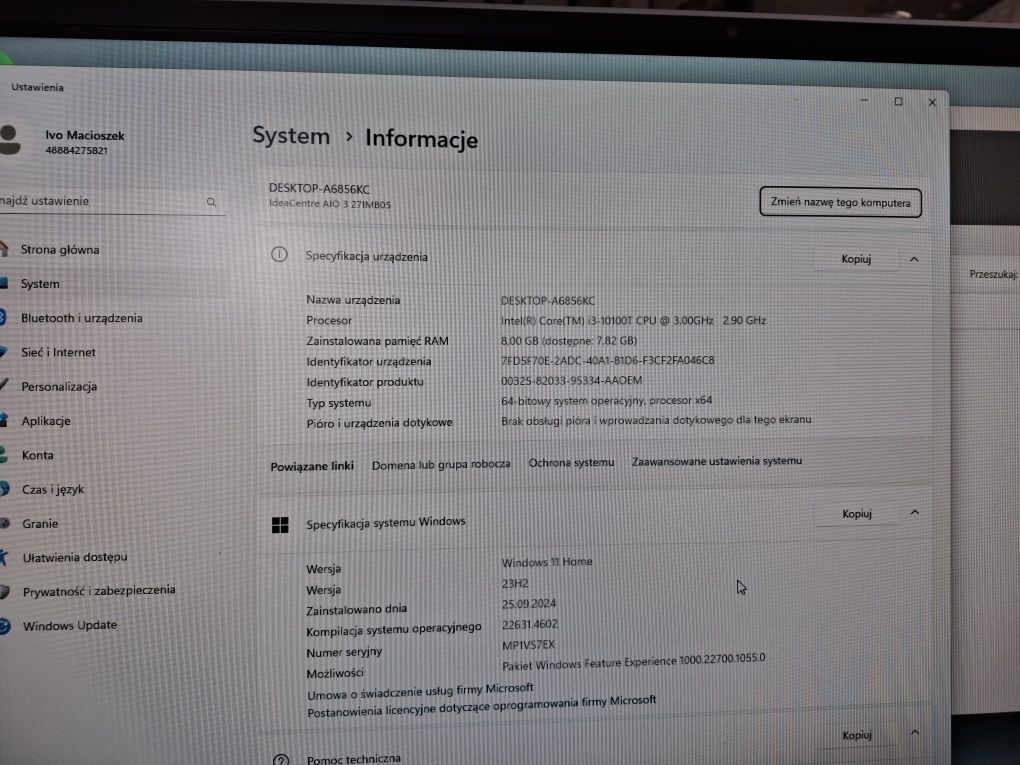Select System in the sidebar
The height and width of the screenshot is (765, 1020).
point(40,284)
